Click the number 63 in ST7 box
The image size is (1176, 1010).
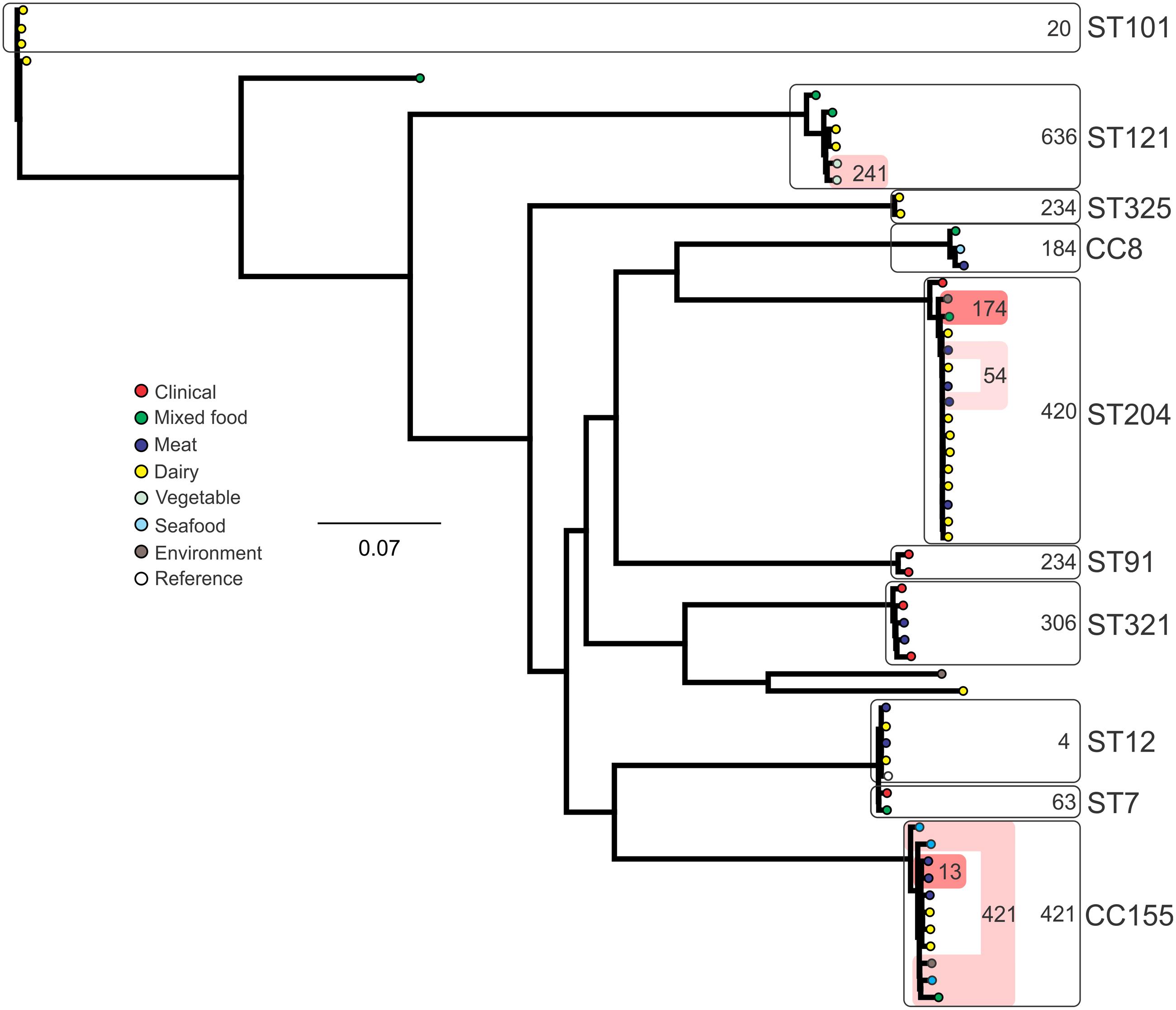pyautogui.click(x=1064, y=802)
